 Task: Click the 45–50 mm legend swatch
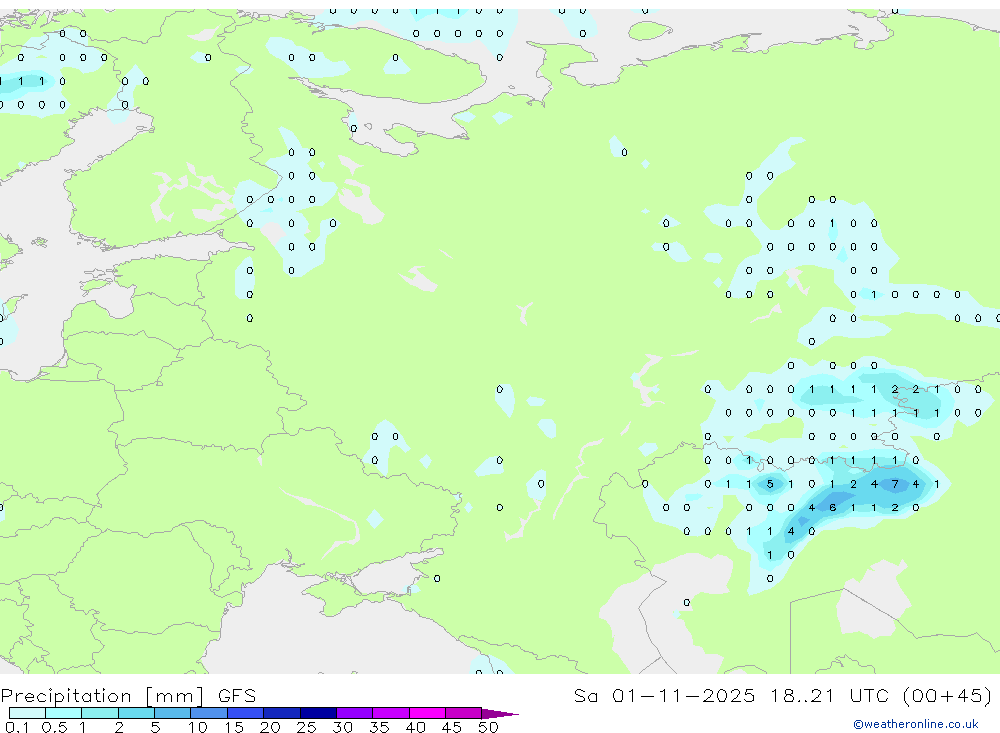pos(463,713)
